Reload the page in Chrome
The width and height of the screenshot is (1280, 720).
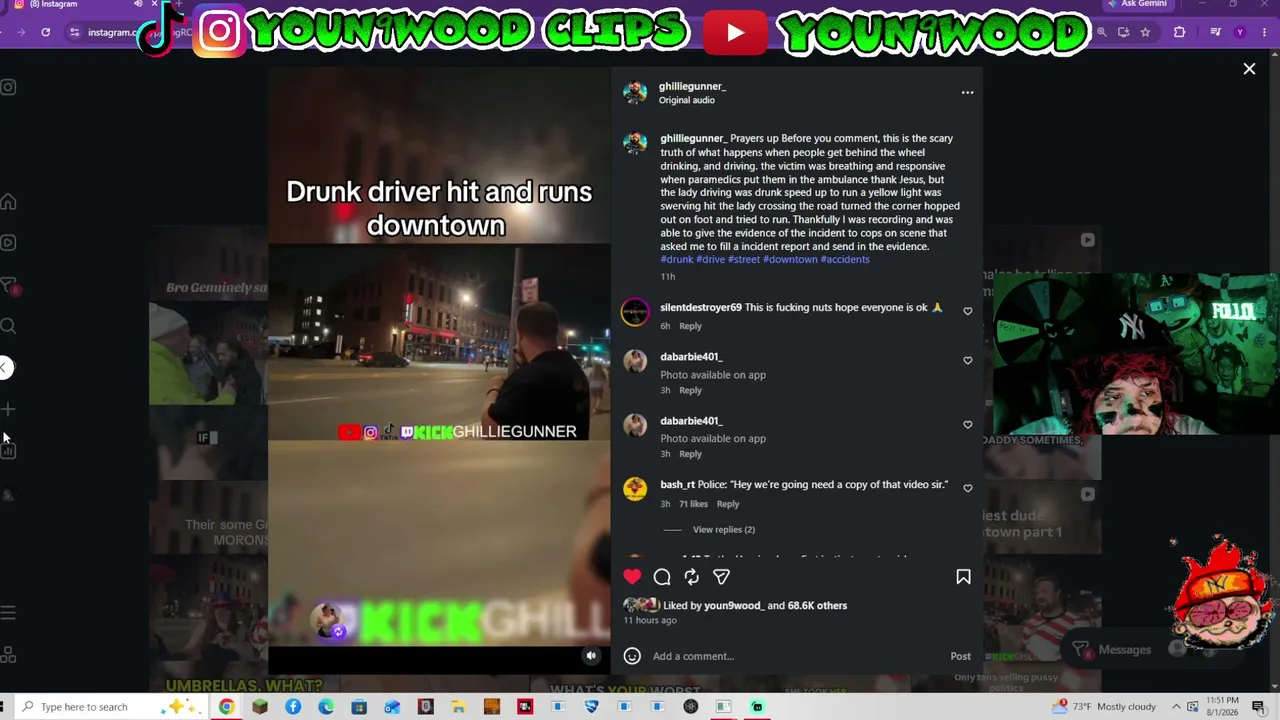46,32
